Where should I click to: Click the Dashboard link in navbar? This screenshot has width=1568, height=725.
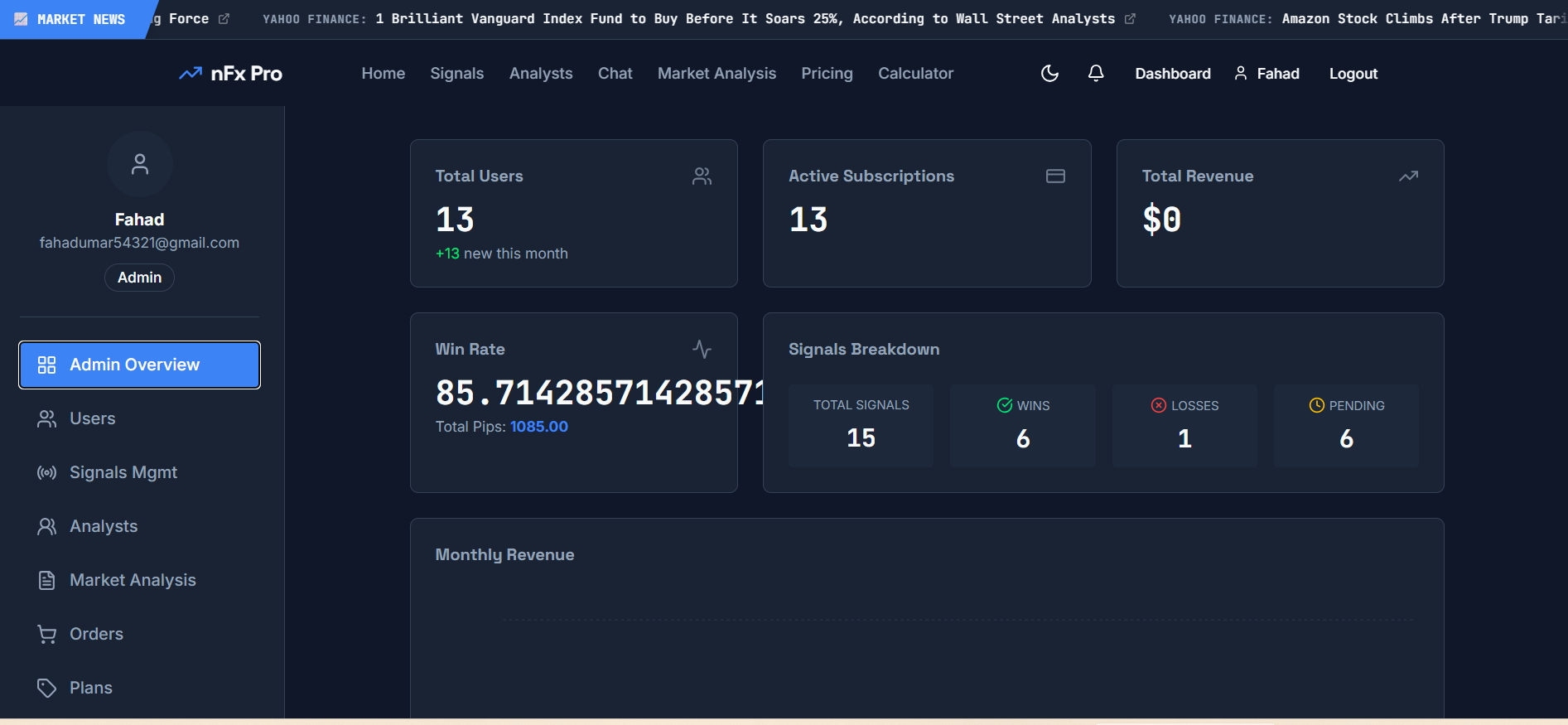tap(1173, 74)
